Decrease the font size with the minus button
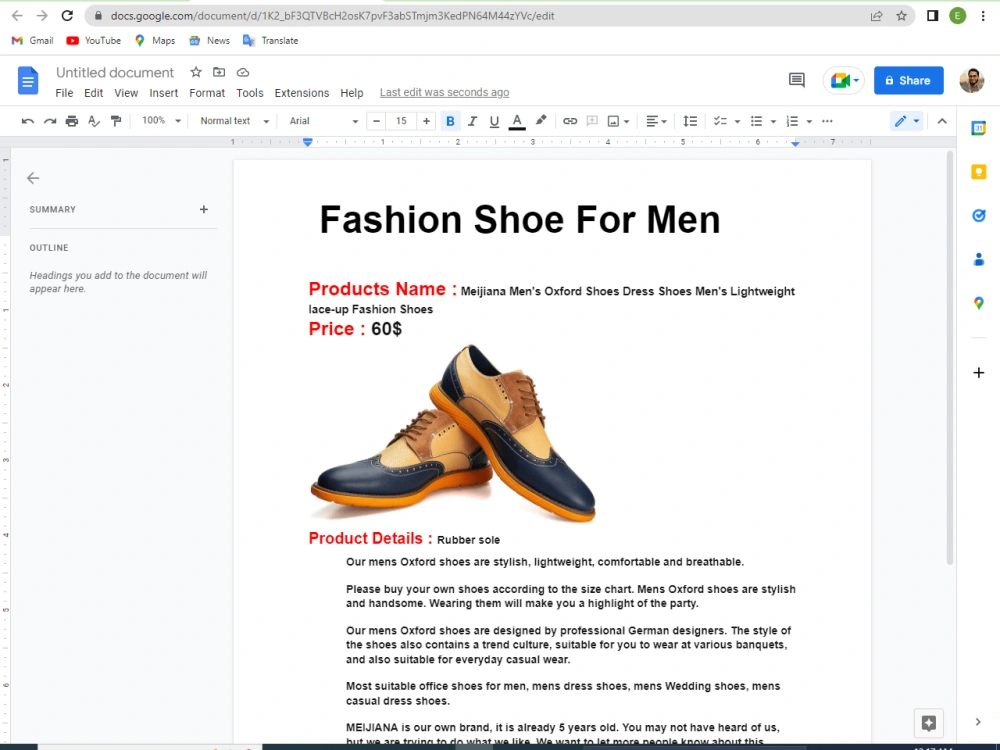The height and width of the screenshot is (750, 1000). tap(376, 121)
